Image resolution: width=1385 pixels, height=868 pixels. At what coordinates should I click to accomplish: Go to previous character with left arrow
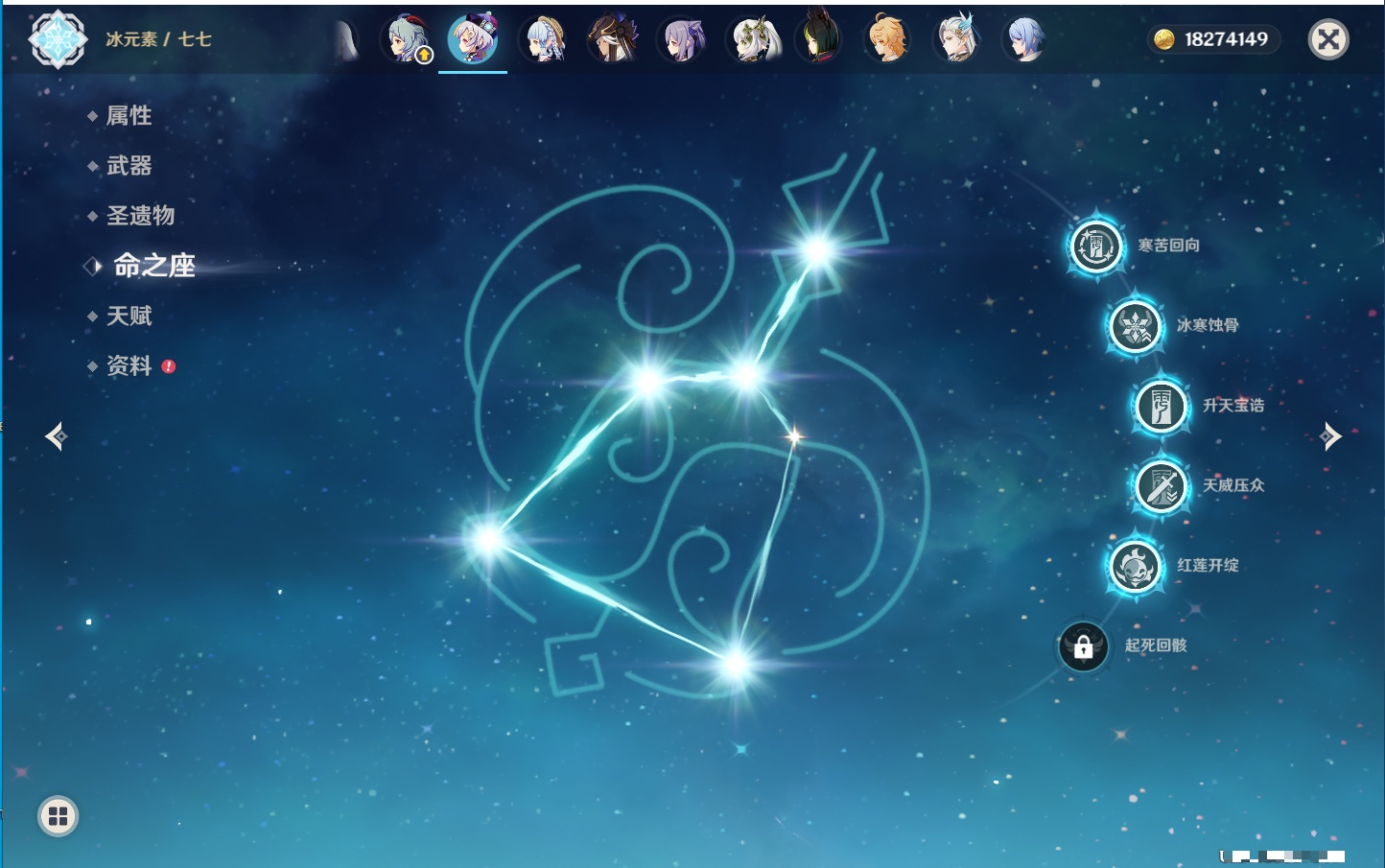(x=57, y=436)
